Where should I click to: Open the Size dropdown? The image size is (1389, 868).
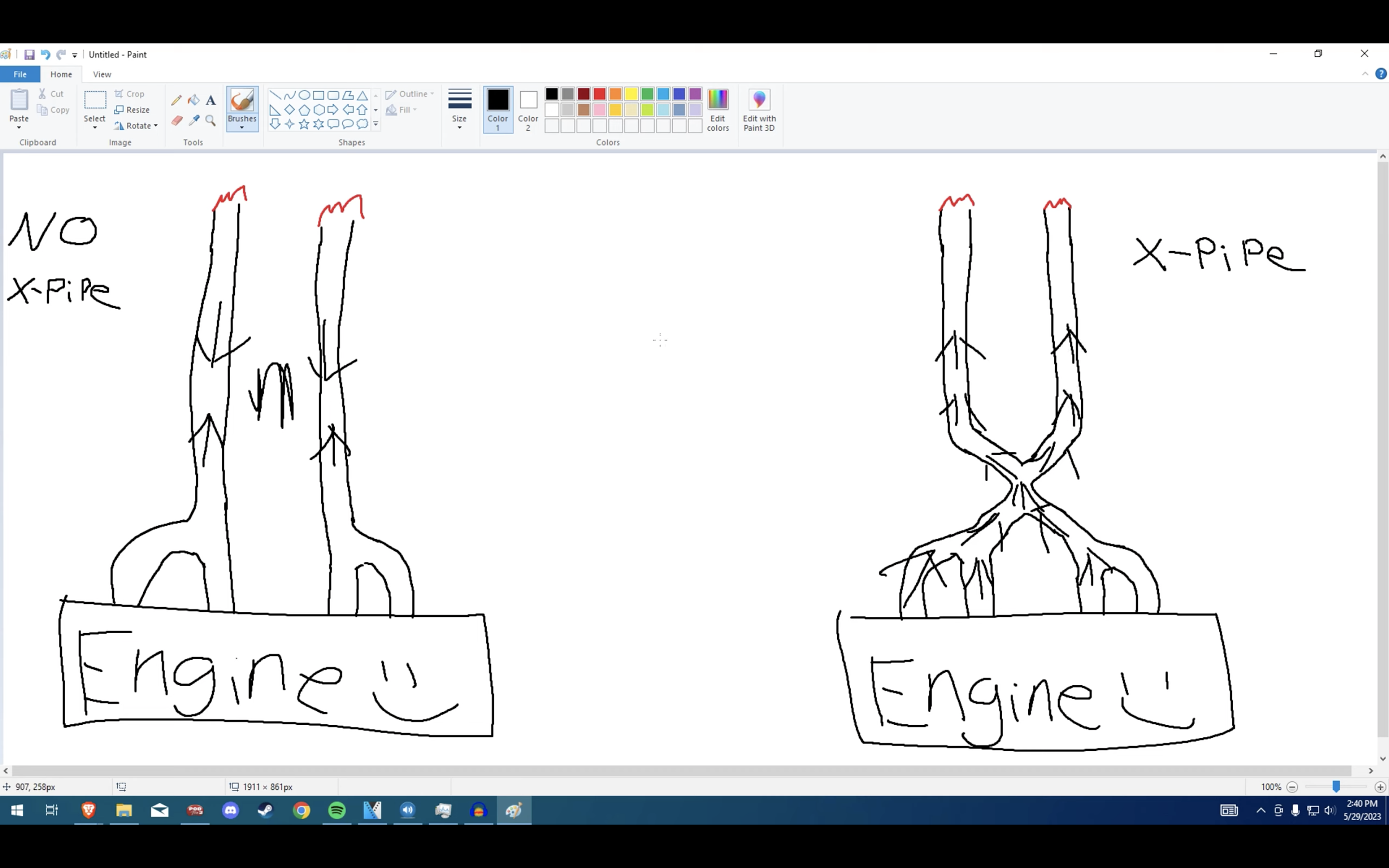[x=459, y=109]
